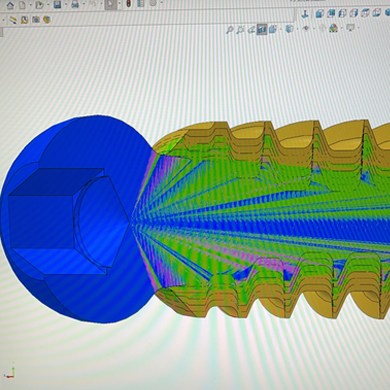Image resolution: width=390 pixels, height=390 pixels.
Task: Expand the dropdown arrow beside Options gear
Action: (x=162, y=2)
